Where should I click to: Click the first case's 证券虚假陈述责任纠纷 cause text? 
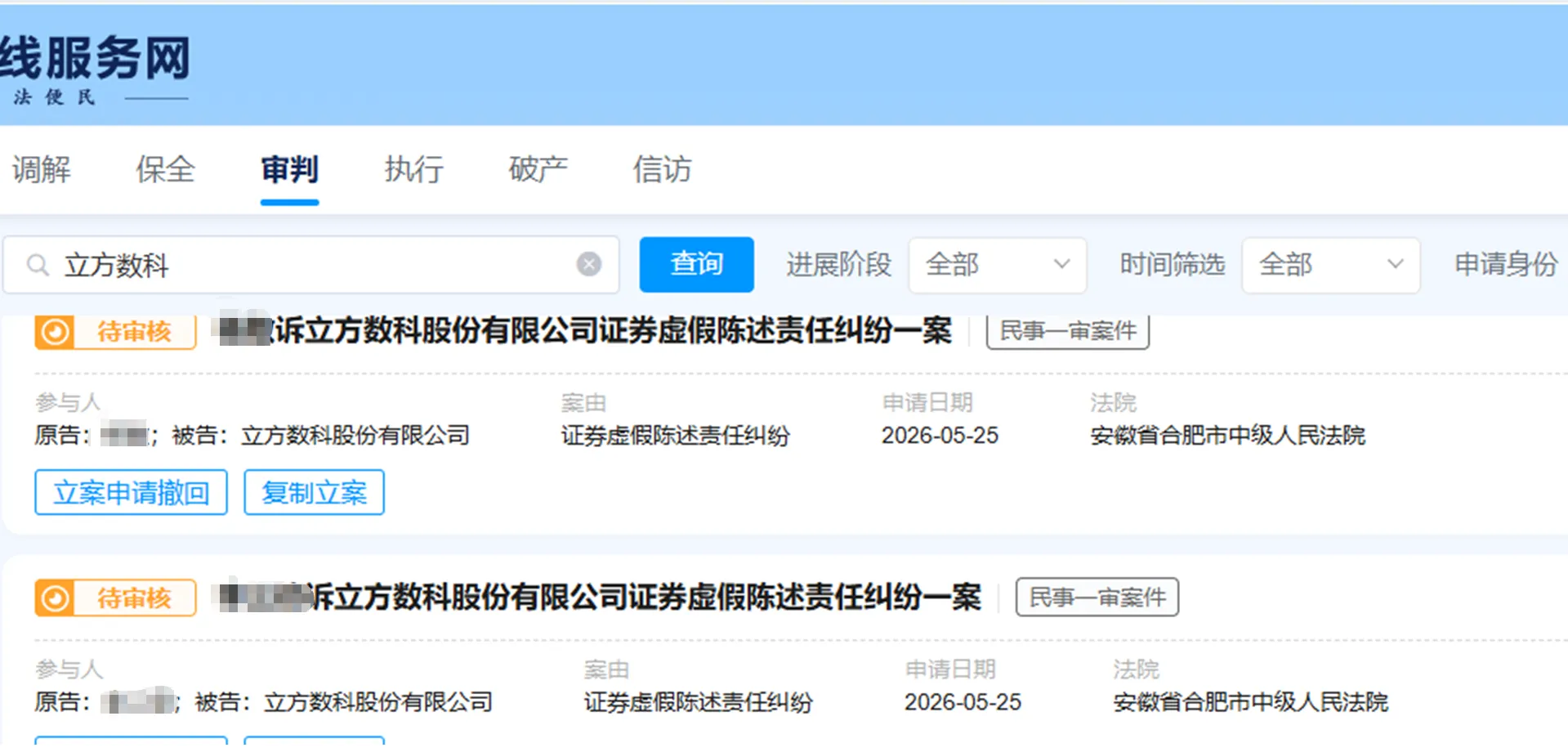click(x=676, y=436)
